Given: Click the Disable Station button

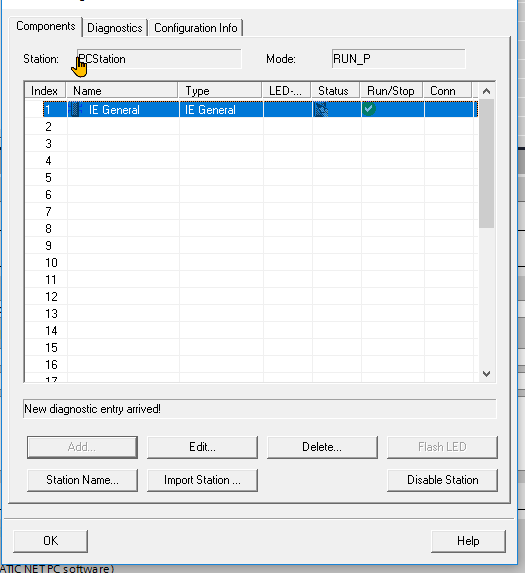Looking at the screenshot, I should pyautogui.click(x=442, y=480).
